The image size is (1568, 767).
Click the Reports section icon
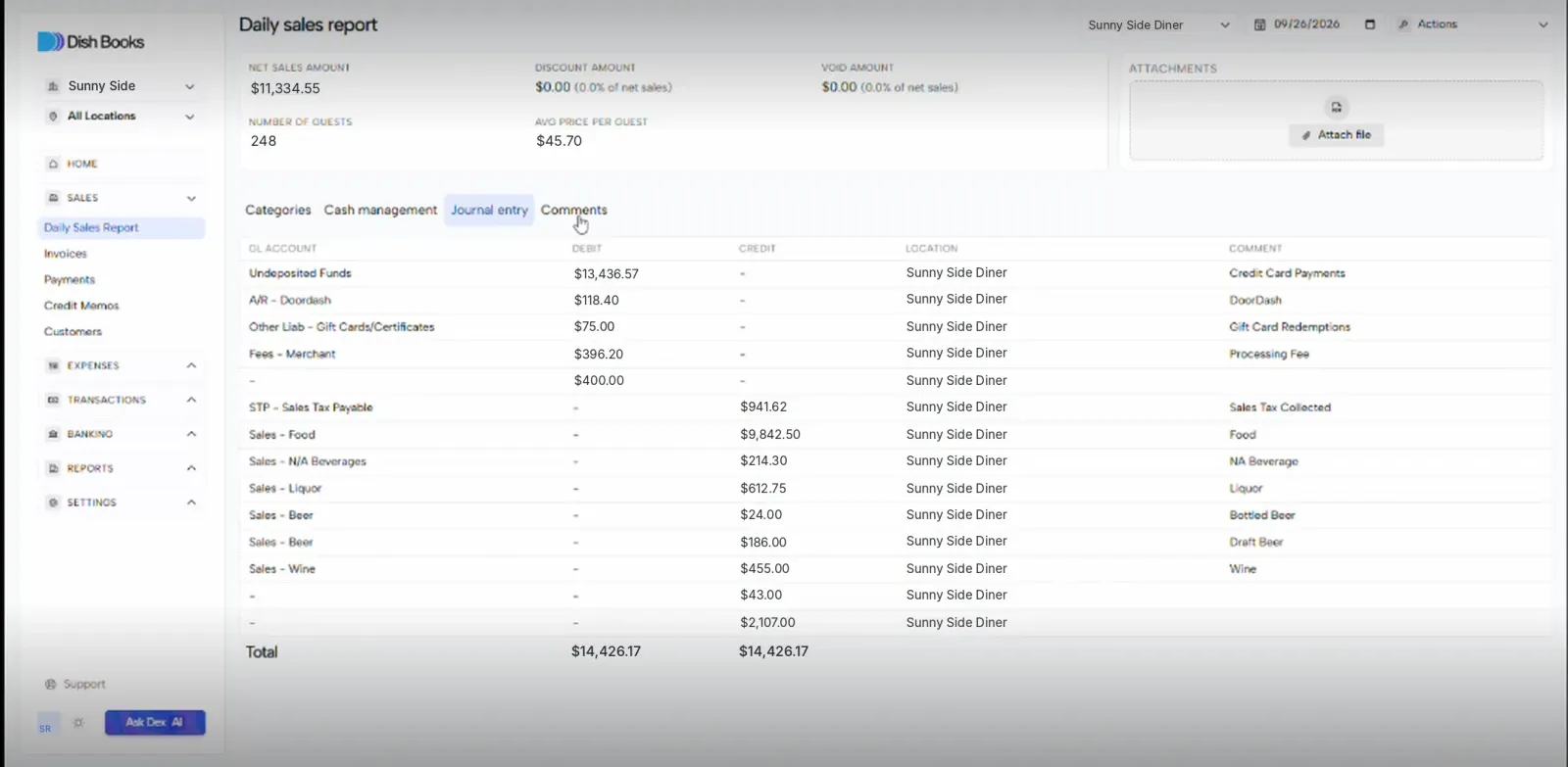53,468
